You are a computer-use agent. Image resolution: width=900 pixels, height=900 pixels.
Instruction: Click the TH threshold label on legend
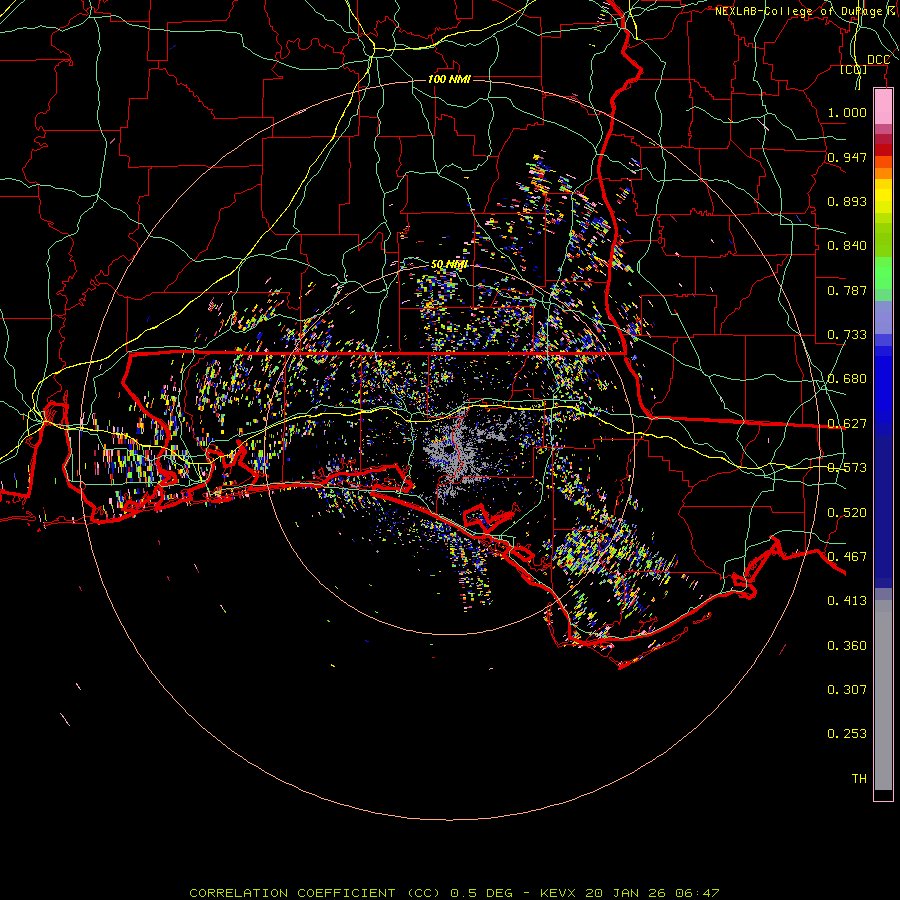tap(859, 779)
